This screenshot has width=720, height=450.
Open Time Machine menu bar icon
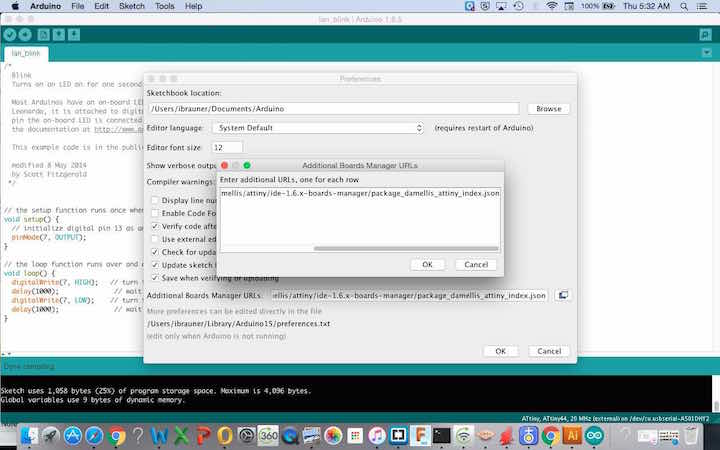(x=518, y=6)
